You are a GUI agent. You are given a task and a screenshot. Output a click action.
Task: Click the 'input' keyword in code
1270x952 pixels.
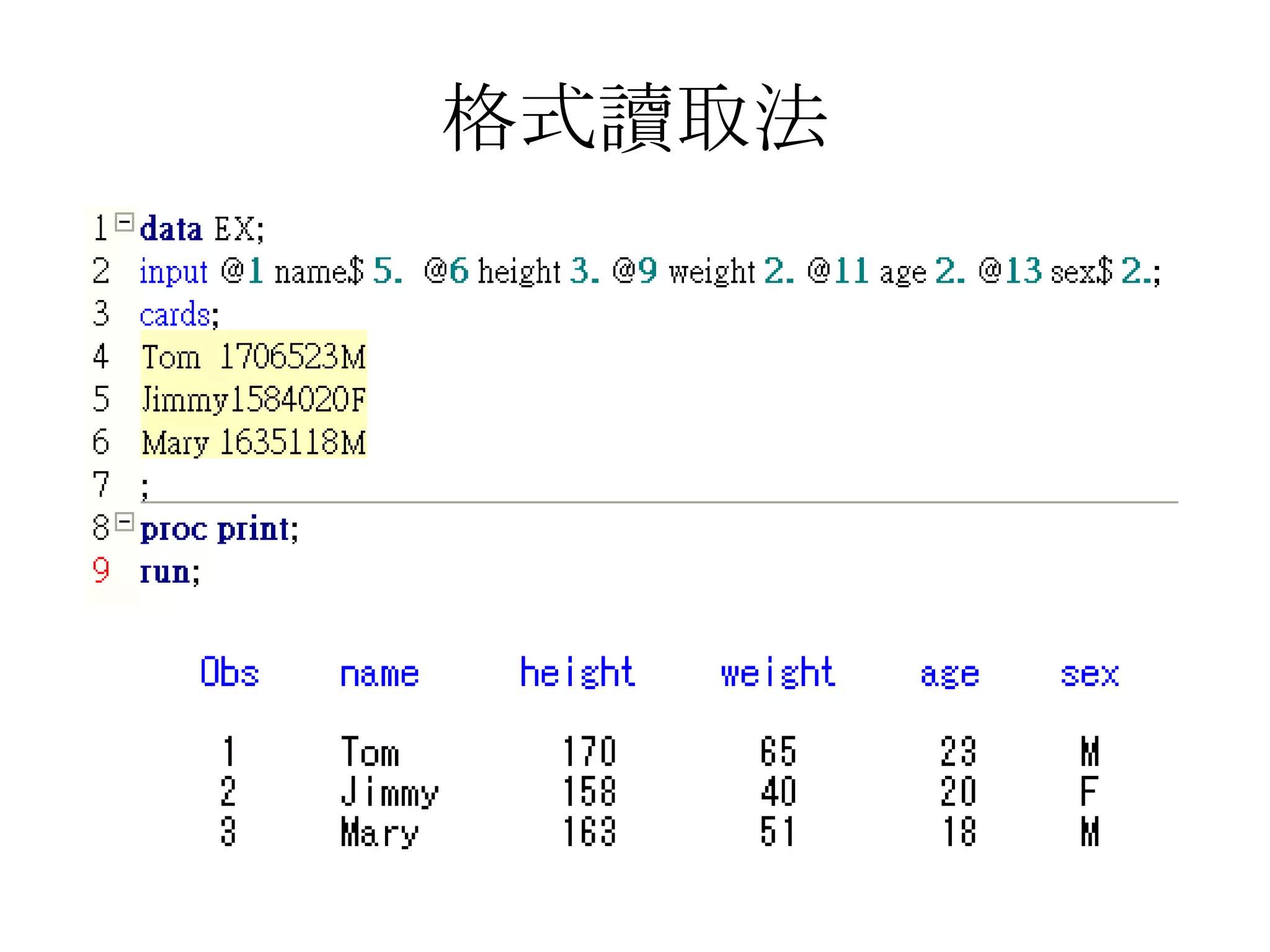point(173,272)
